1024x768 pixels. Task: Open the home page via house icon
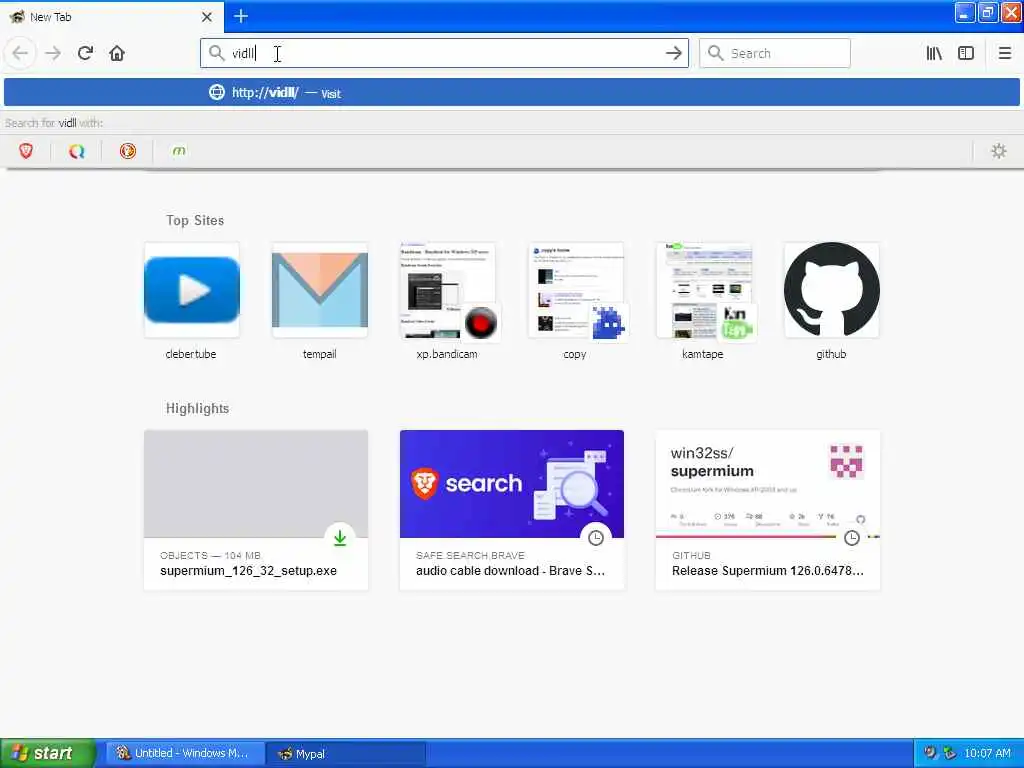[117, 53]
